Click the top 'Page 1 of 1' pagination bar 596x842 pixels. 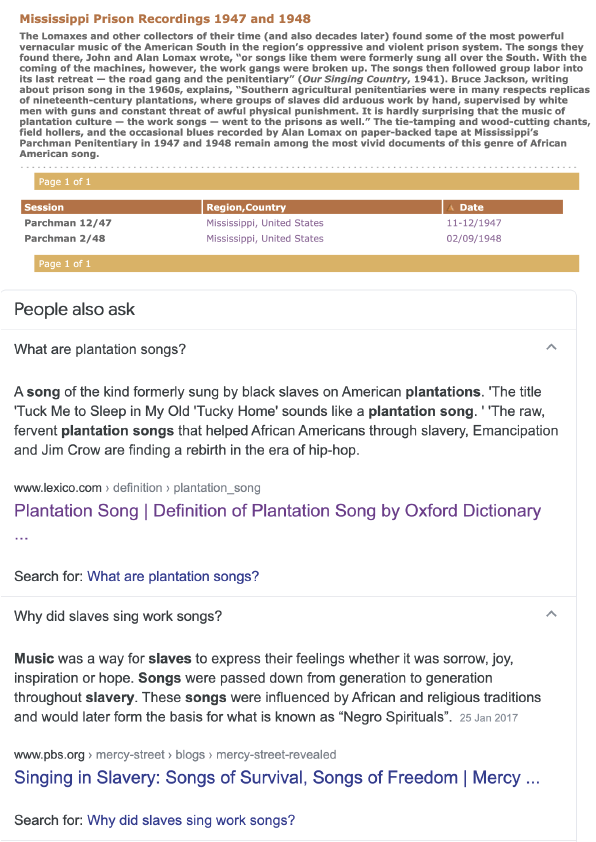306,182
